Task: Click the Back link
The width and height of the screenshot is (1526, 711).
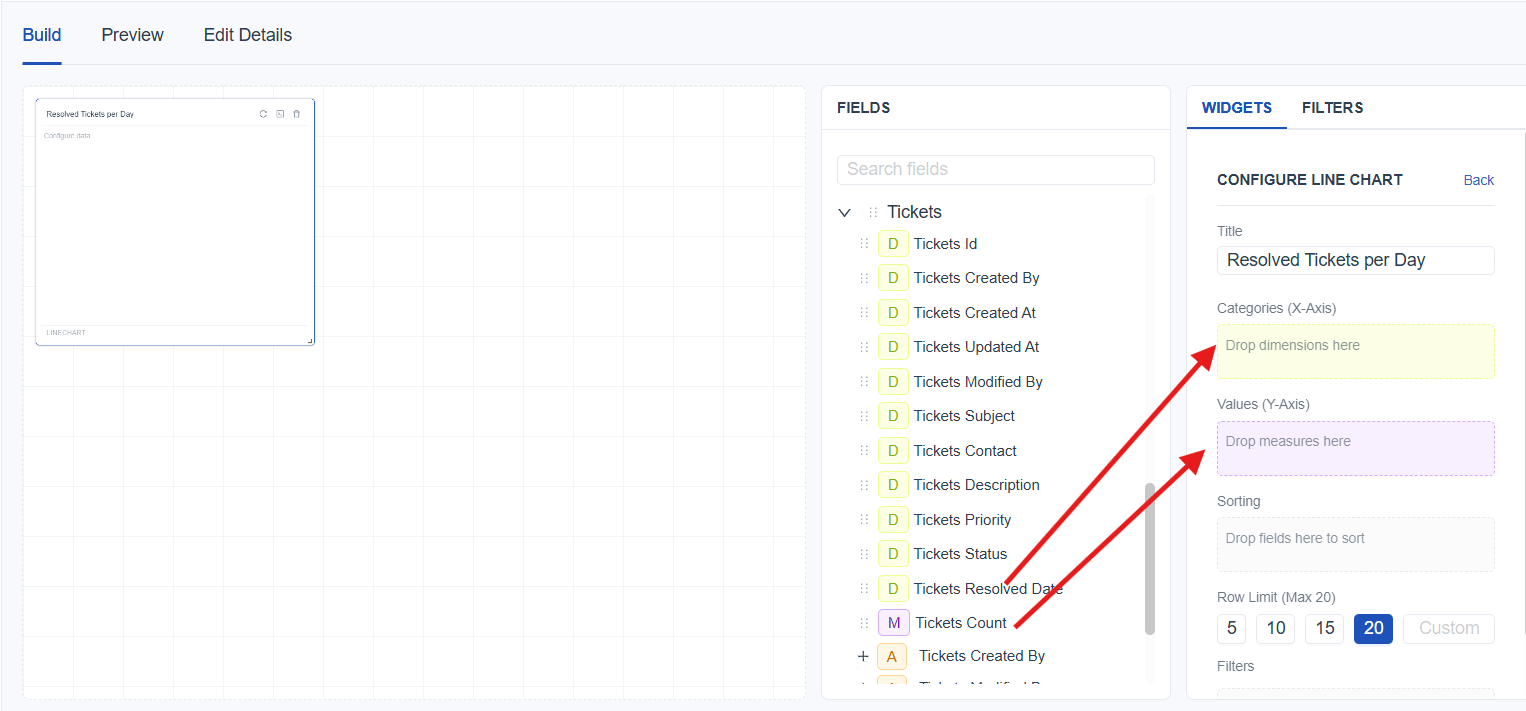Action: [x=1478, y=180]
